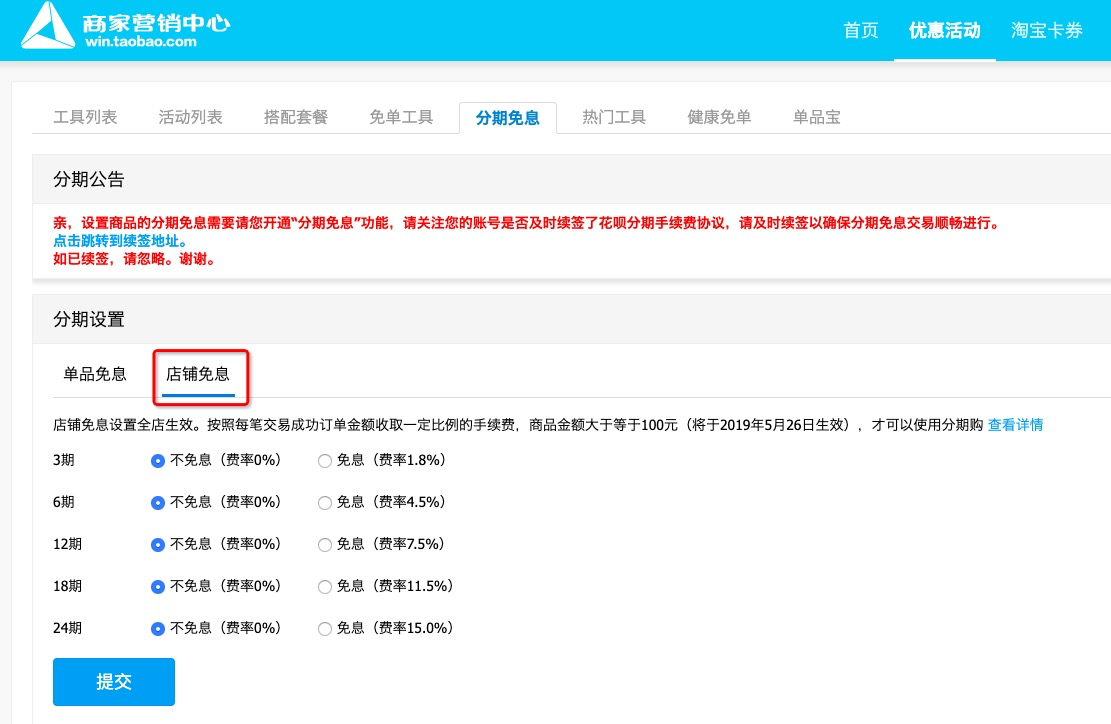Click the 点击跳转到续签地址 link
This screenshot has height=724, width=1111.
(118, 241)
